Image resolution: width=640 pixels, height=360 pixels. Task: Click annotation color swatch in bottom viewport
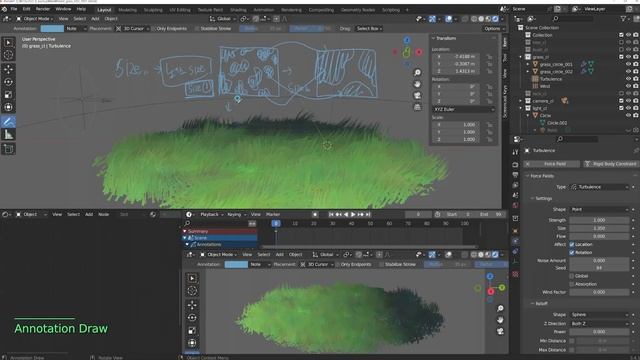coord(236,264)
